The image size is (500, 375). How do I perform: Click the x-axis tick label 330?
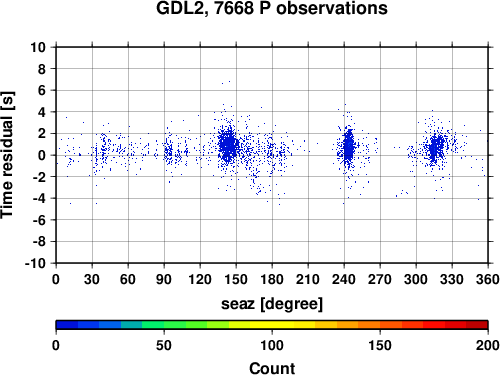(x=452, y=279)
